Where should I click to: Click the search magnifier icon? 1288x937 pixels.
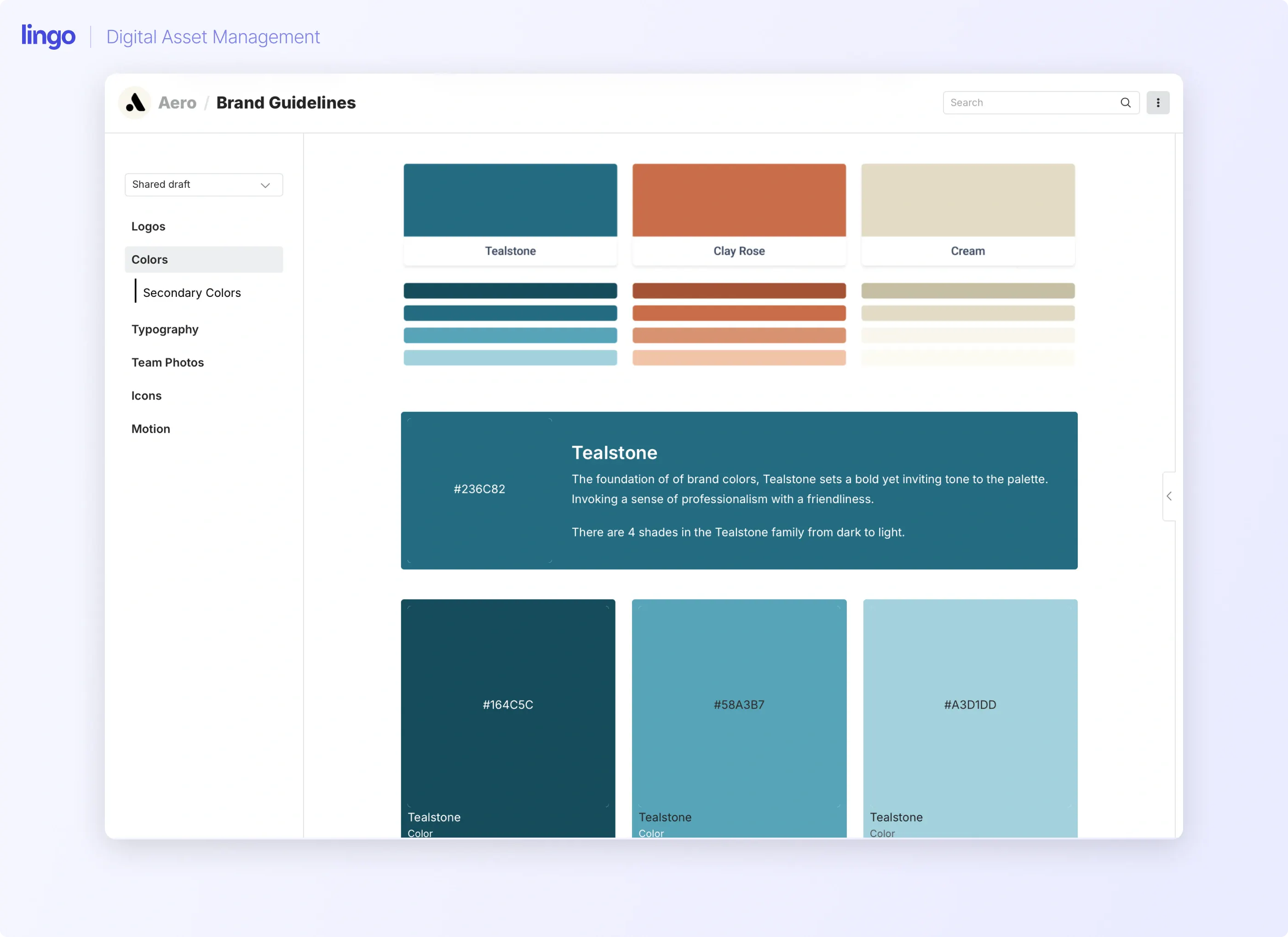pos(1125,103)
